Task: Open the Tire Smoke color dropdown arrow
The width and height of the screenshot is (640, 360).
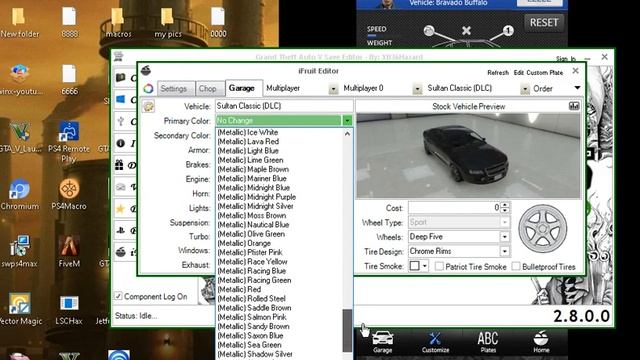Action: point(425,266)
